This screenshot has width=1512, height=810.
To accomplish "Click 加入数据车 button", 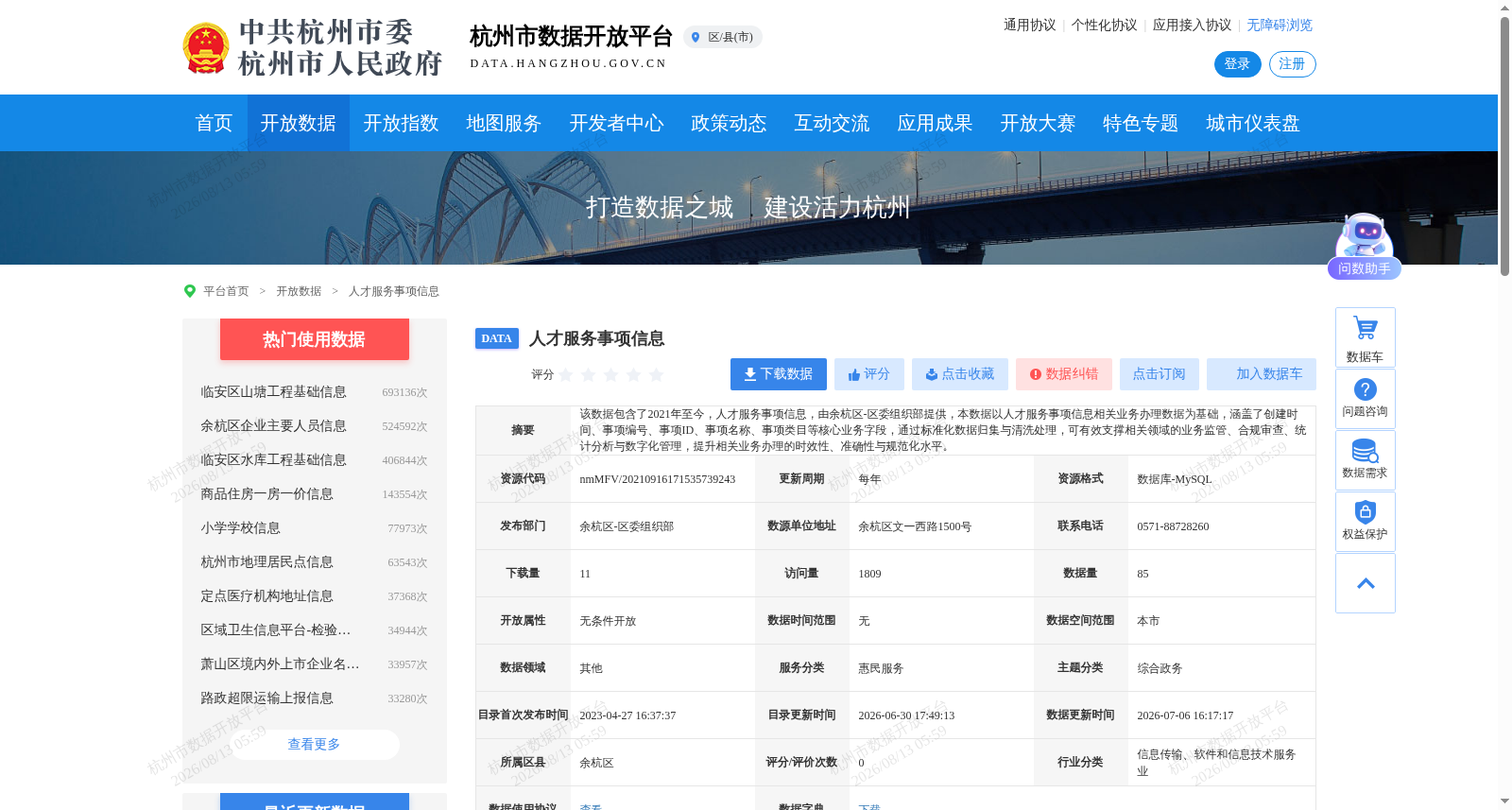I will coord(1262,374).
